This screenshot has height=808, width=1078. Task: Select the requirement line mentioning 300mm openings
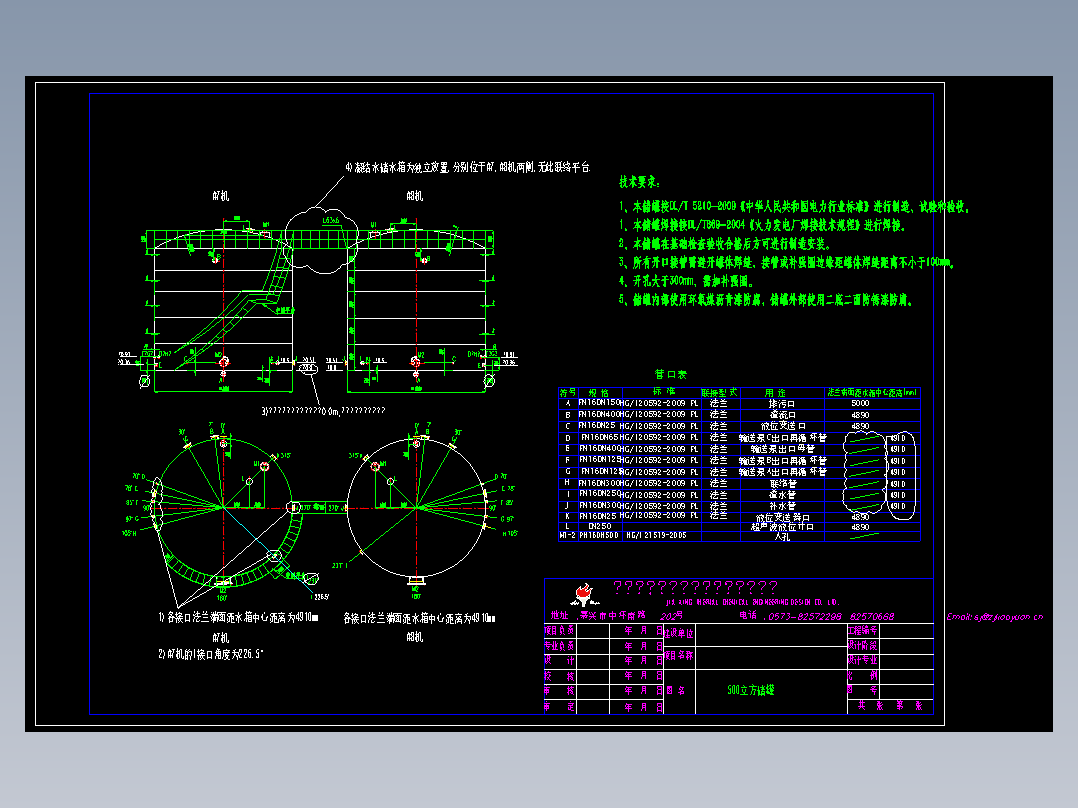coord(686,281)
